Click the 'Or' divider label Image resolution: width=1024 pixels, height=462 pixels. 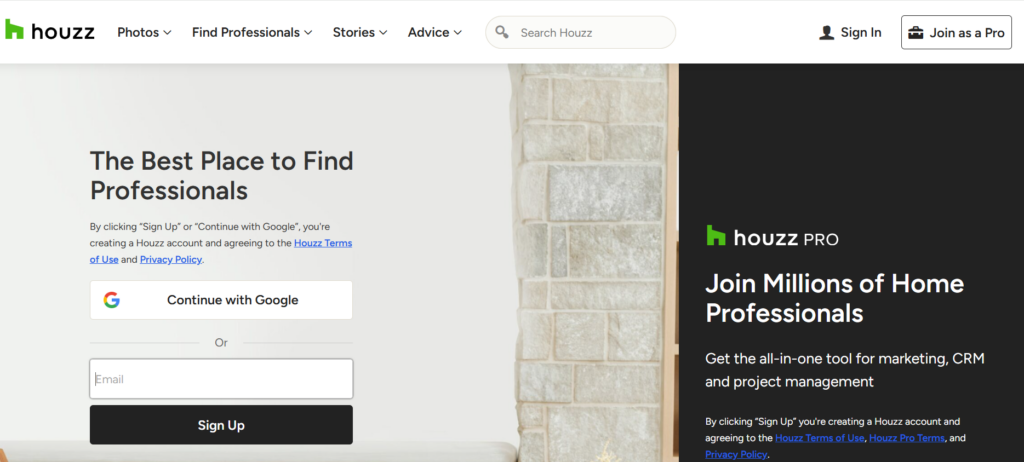pyautogui.click(x=221, y=342)
